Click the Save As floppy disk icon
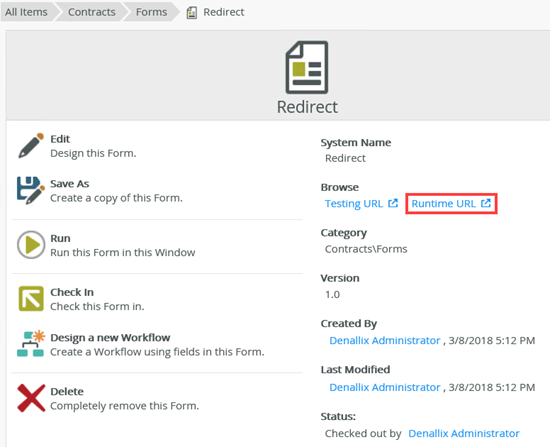Screen dimensions: 550x447 tap(31, 191)
